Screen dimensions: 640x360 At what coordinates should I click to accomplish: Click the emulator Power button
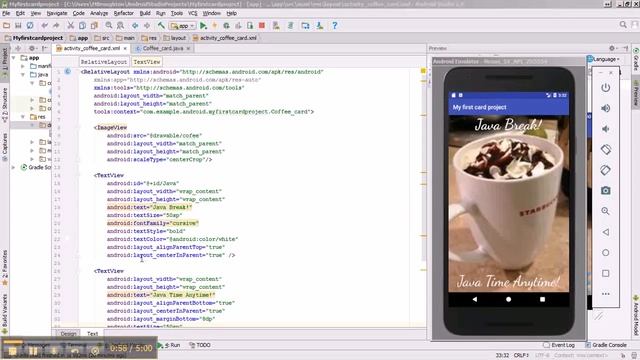pos(606,88)
